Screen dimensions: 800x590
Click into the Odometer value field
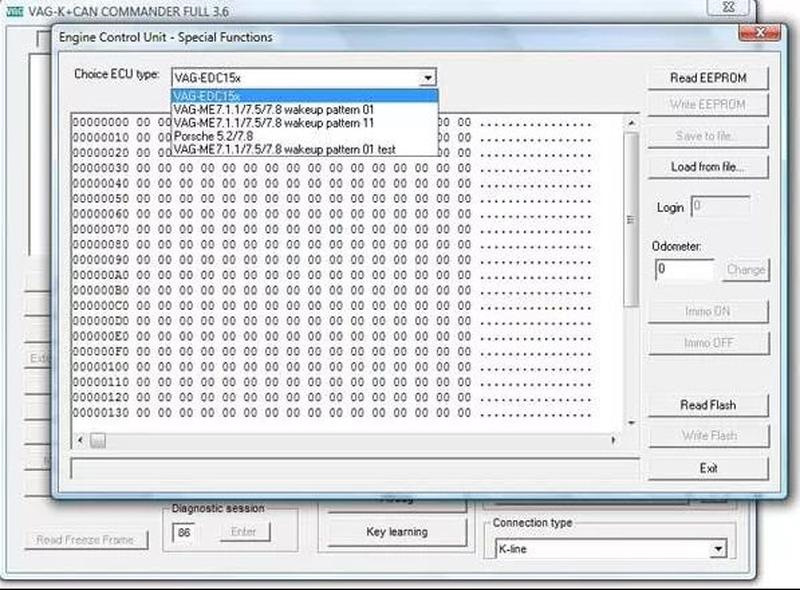pos(685,269)
